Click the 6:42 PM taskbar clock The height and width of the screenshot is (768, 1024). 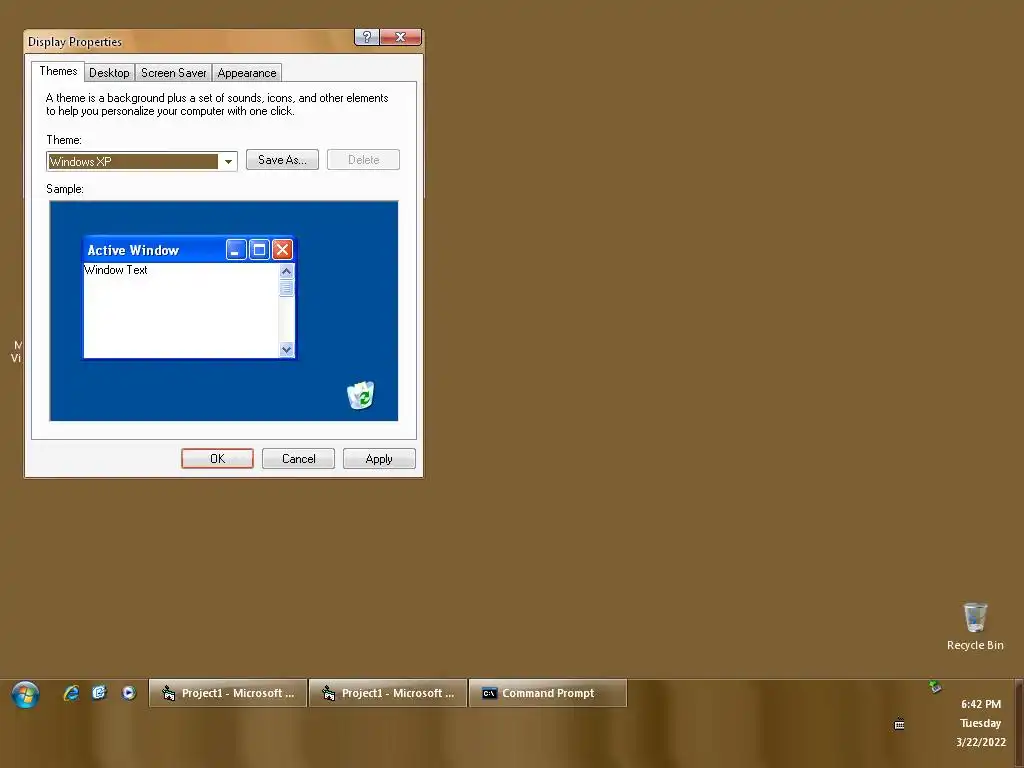click(x=981, y=704)
